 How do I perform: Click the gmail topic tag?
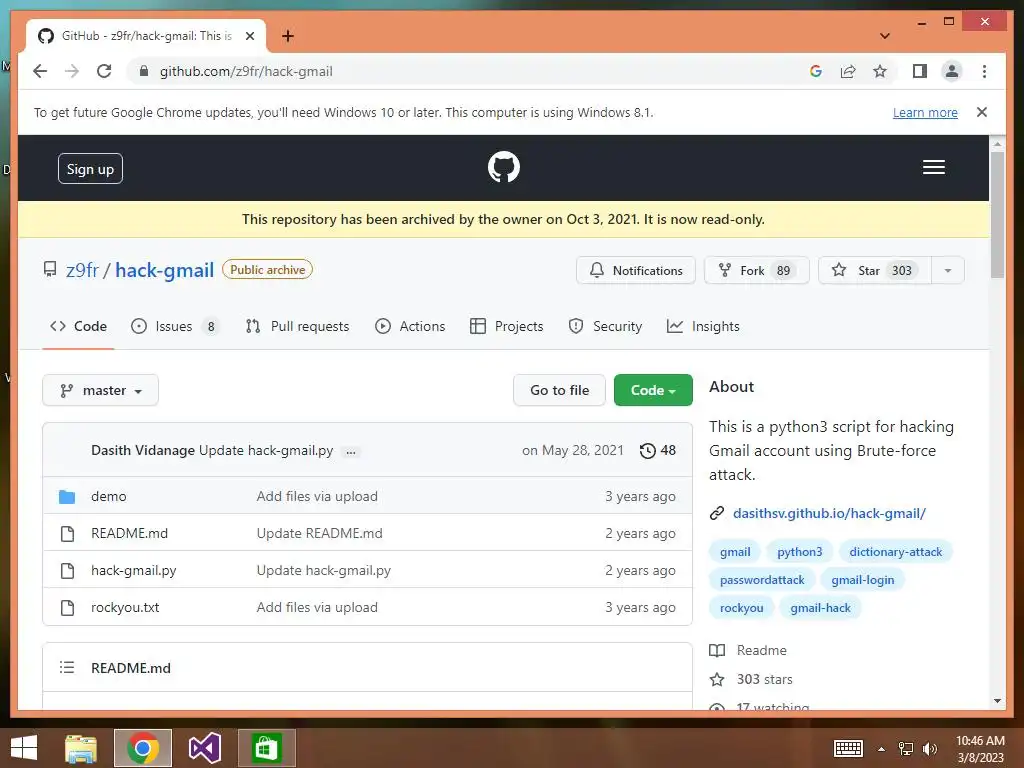(x=735, y=552)
